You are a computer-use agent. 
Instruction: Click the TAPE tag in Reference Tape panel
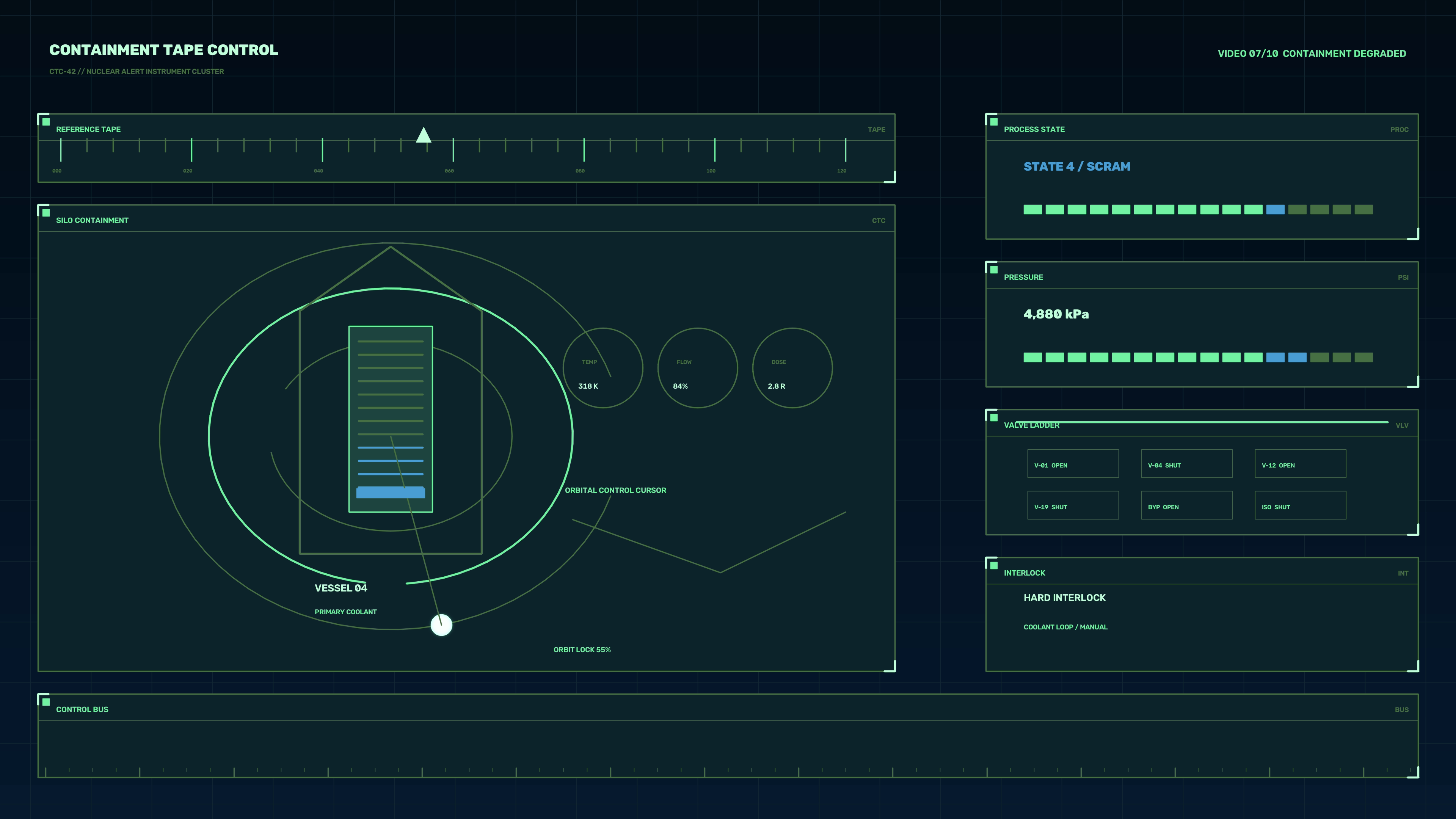[x=877, y=130]
